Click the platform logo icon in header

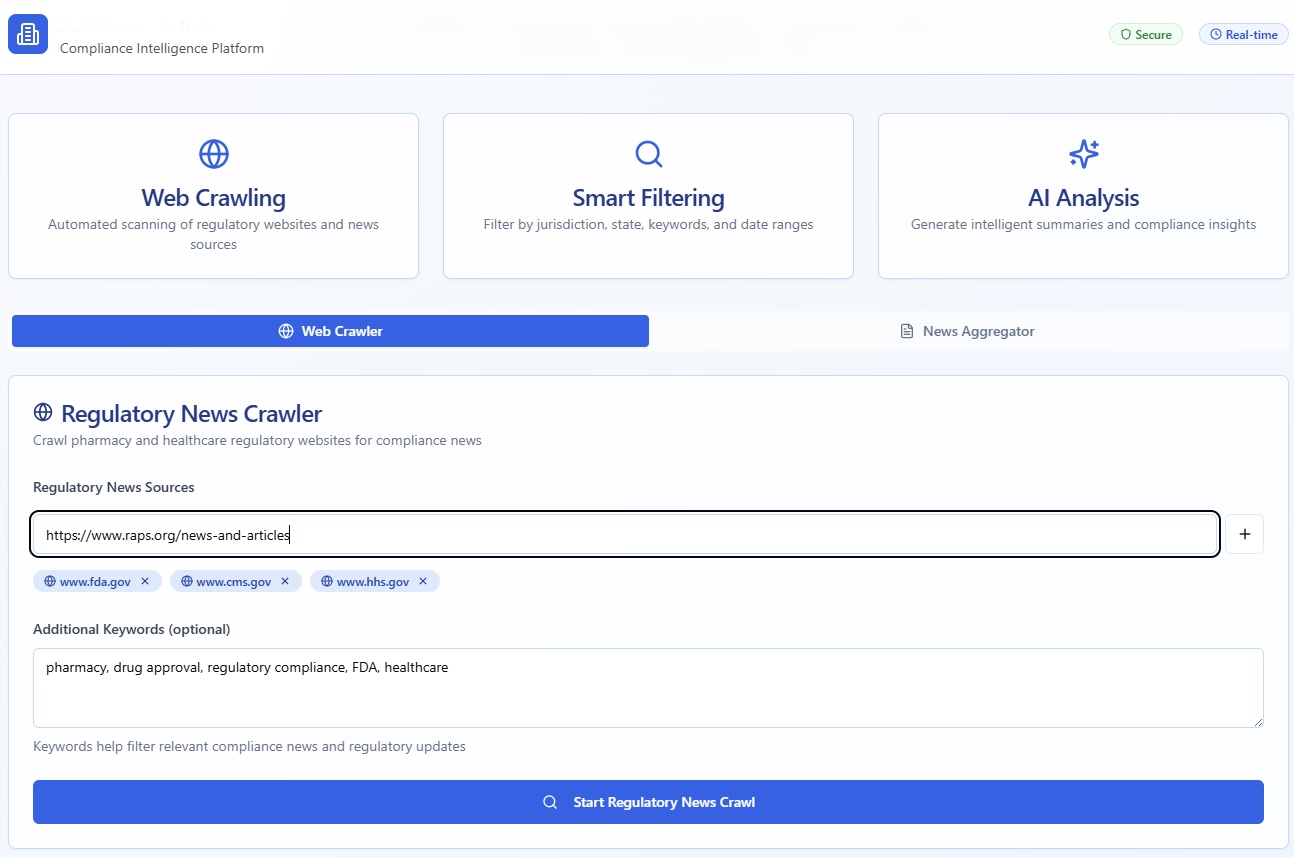point(28,34)
